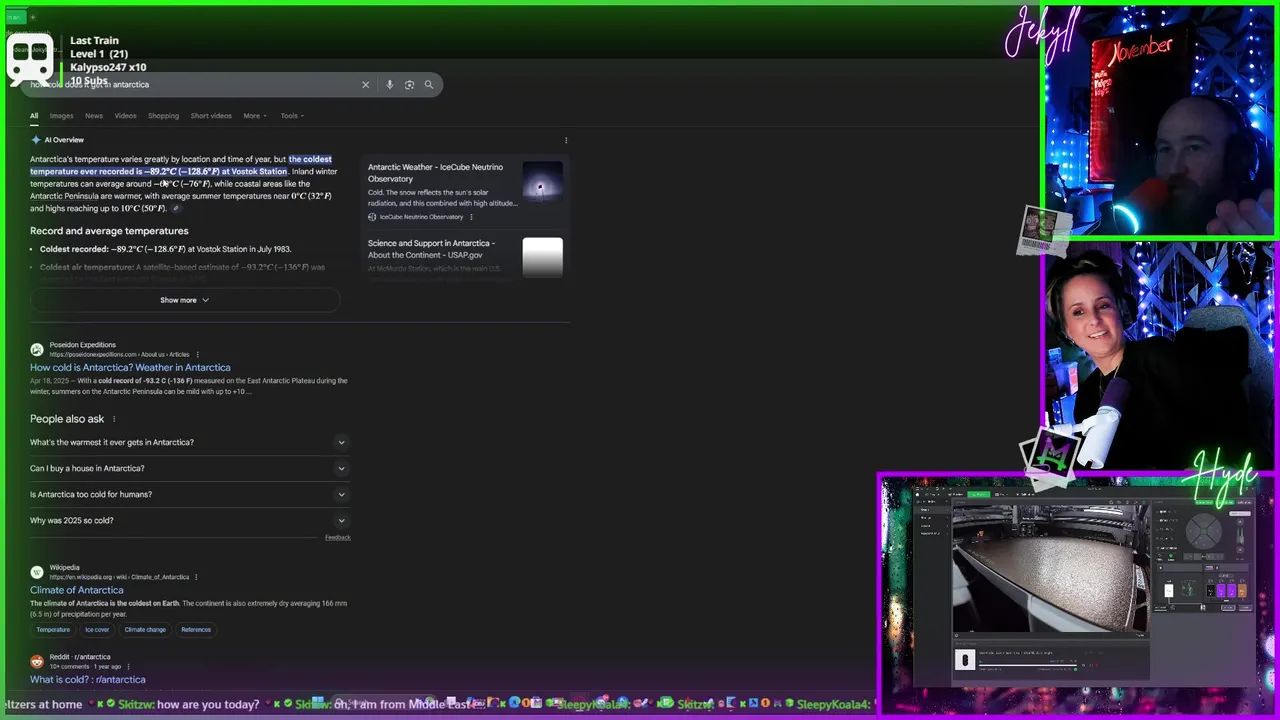
Task: Switch to the Shopping tab
Action: pos(163,116)
